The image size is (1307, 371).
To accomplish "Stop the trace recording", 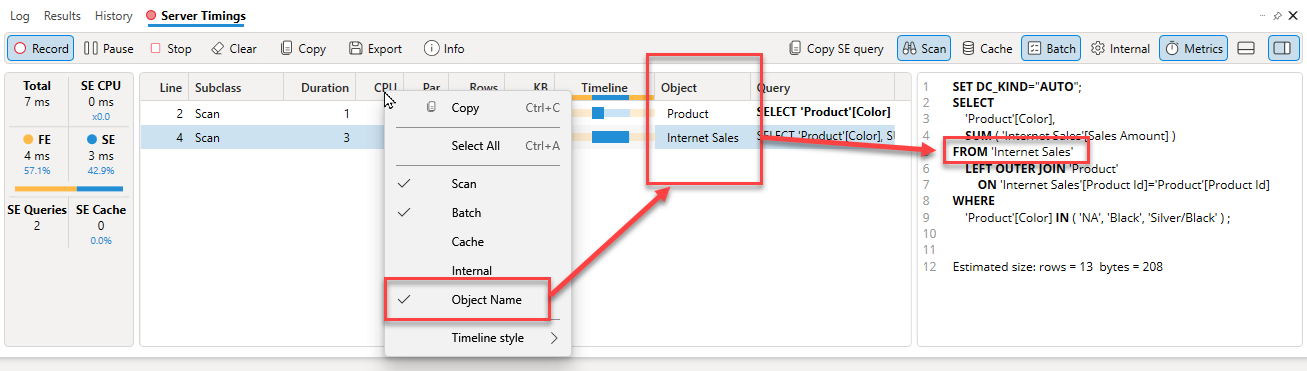I will (x=171, y=48).
